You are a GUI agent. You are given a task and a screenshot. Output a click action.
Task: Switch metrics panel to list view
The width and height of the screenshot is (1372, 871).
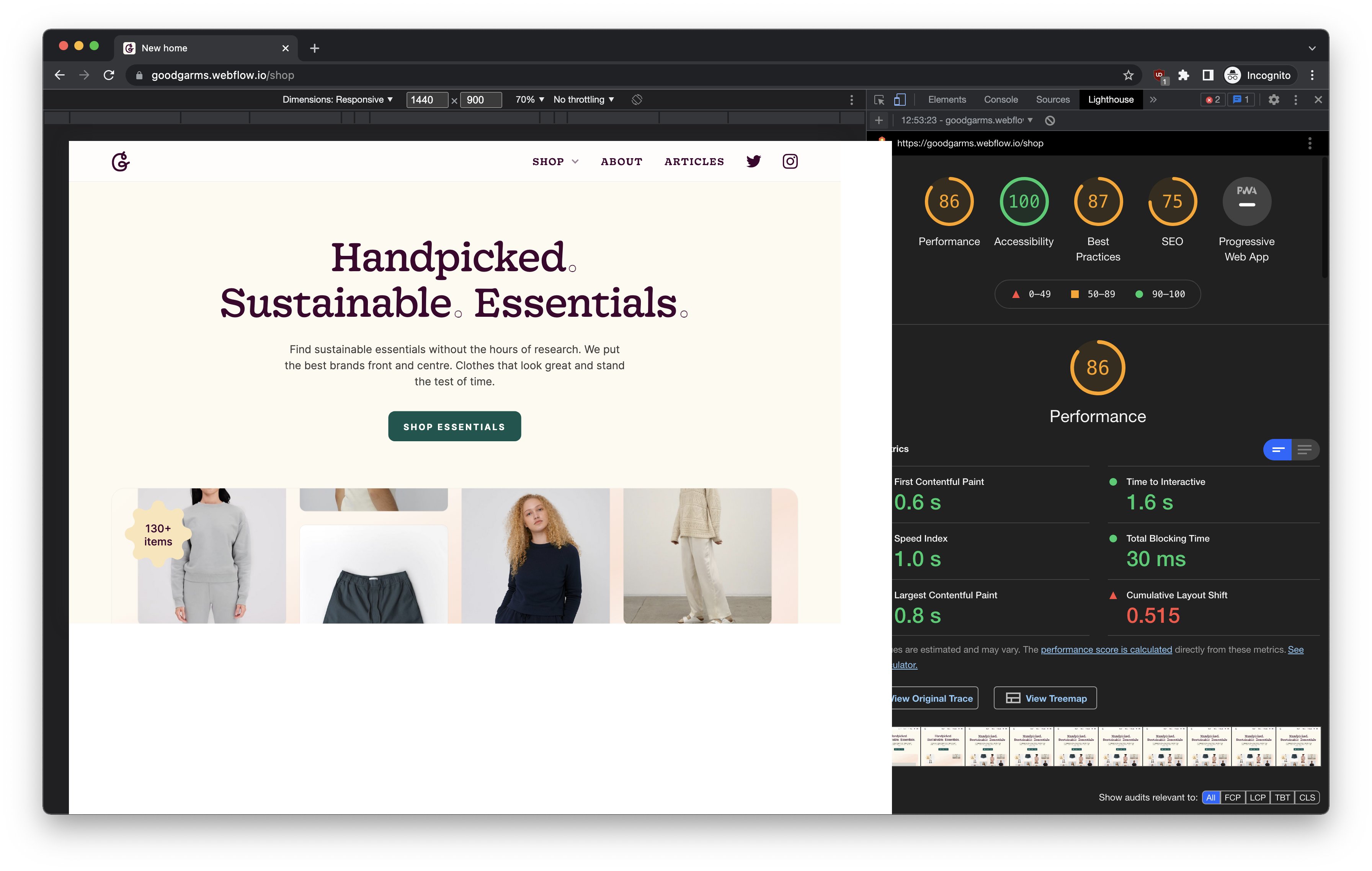(x=1305, y=450)
